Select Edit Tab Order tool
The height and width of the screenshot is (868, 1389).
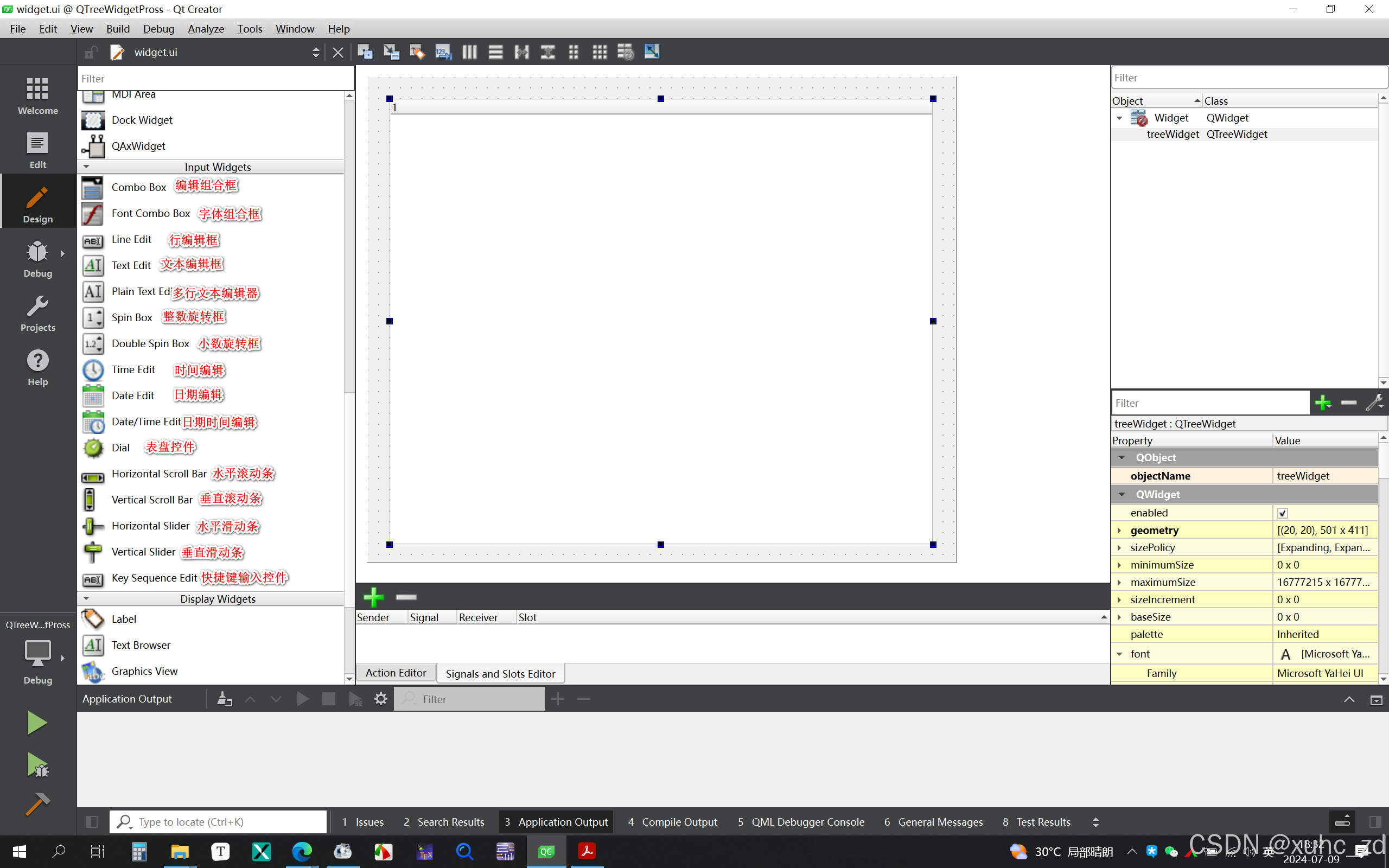tap(443, 52)
